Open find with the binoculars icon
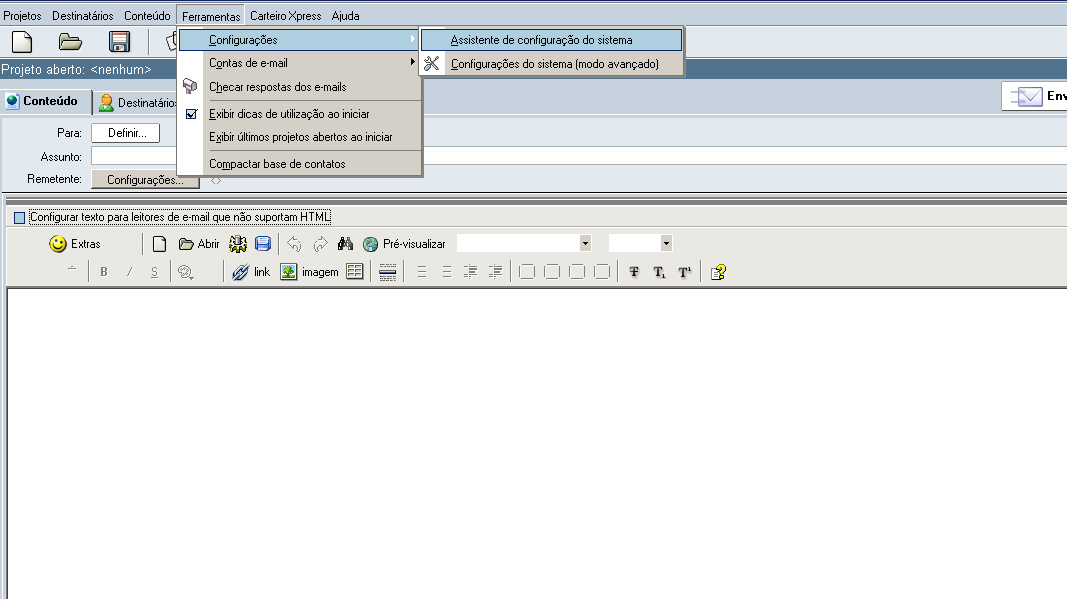Image resolution: width=1067 pixels, height=599 pixels. click(346, 244)
